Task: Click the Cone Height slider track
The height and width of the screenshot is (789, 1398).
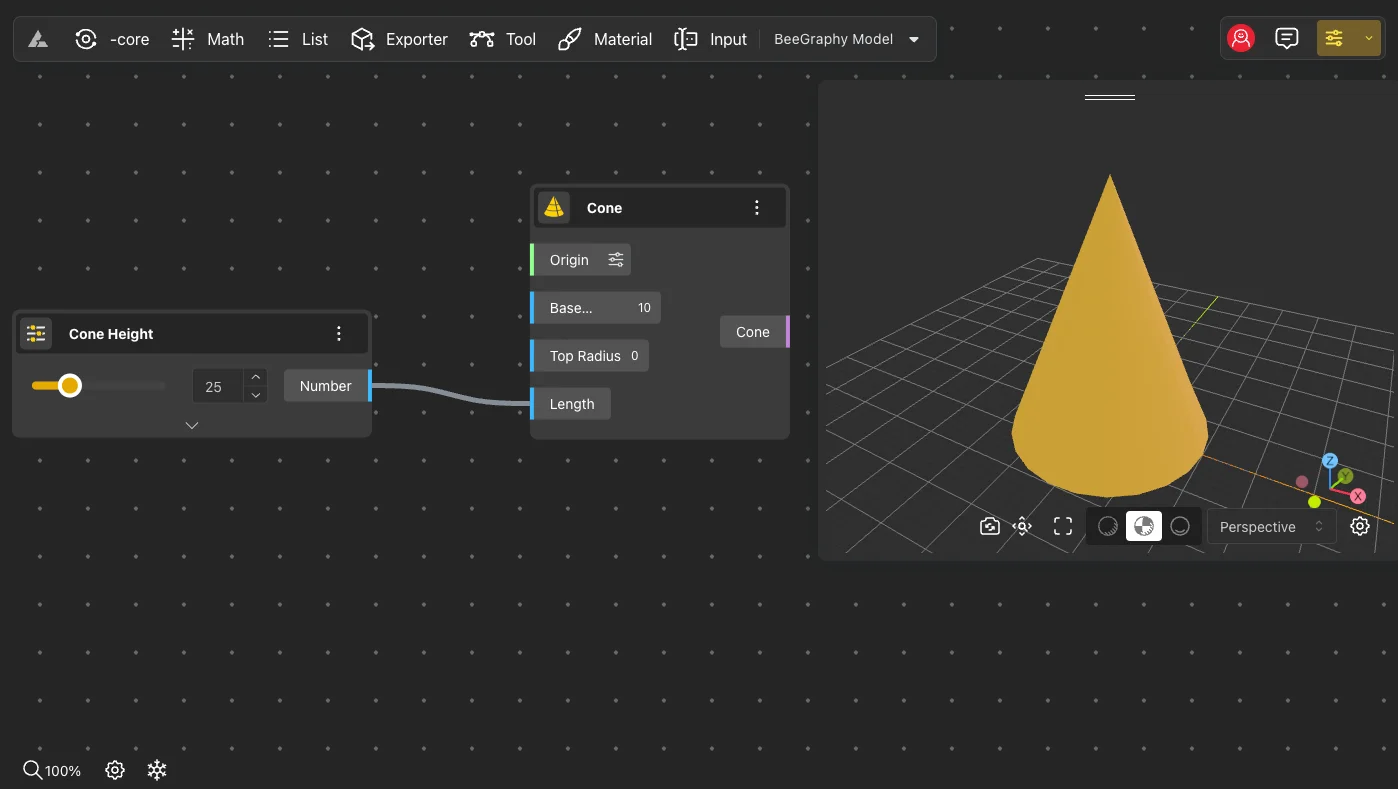Action: pyautogui.click(x=120, y=386)
